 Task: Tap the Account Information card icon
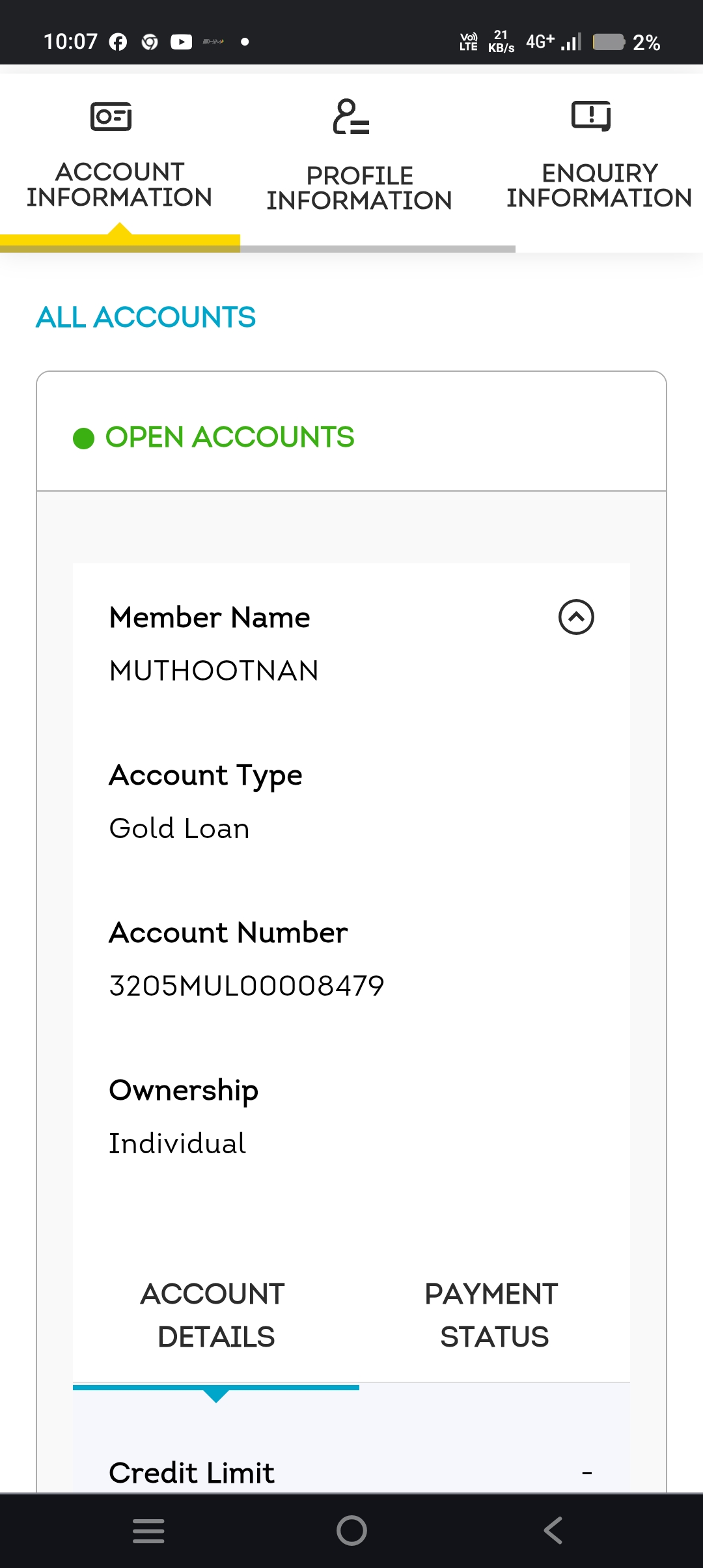(111, 117)
